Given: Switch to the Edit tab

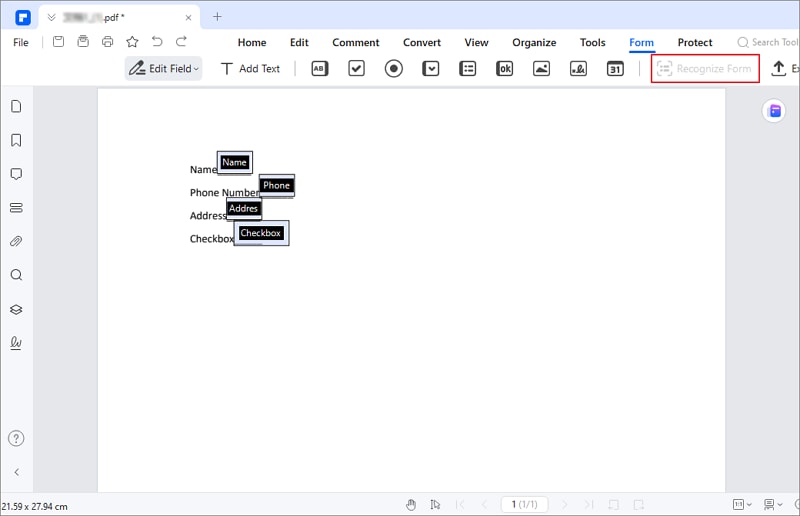Looking at the screenshot, I should [299, 42].
